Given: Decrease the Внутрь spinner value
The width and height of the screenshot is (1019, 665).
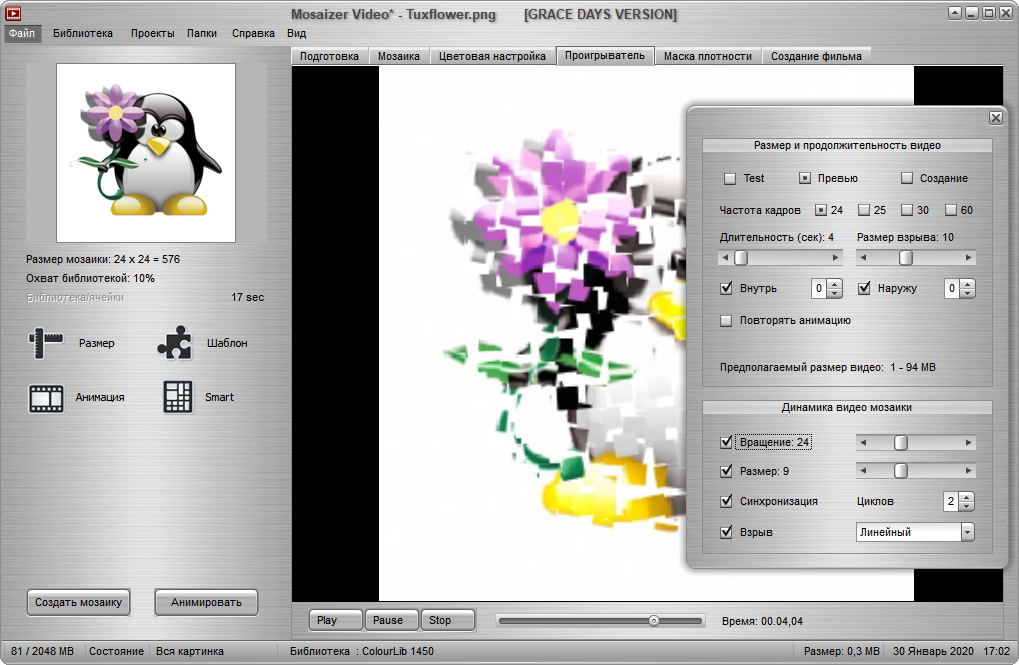Looking at the screenshot, I should point(834,293).
